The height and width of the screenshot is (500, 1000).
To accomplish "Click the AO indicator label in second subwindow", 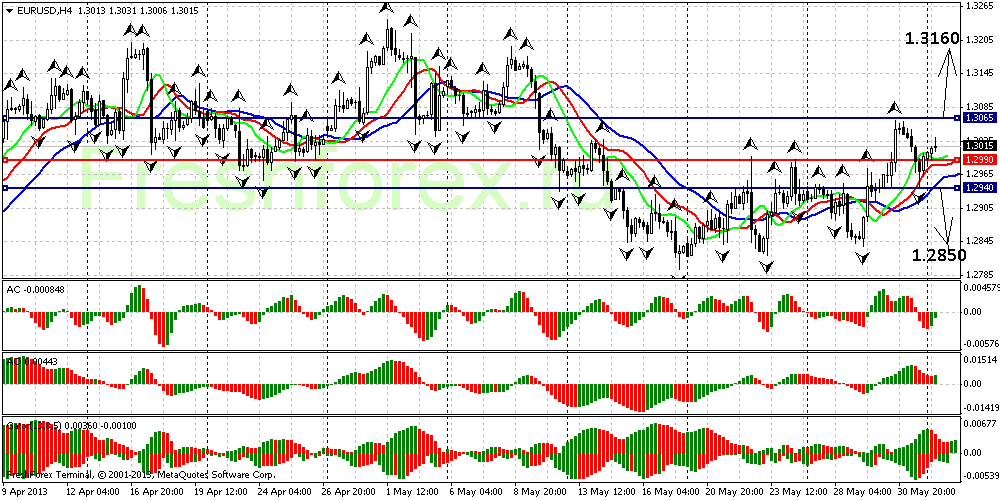I will [13, 359].
